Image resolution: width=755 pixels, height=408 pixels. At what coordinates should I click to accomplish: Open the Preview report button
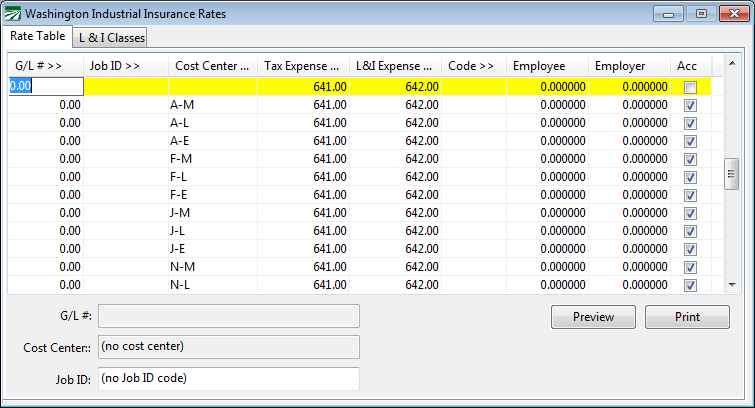tap(593, 317)
